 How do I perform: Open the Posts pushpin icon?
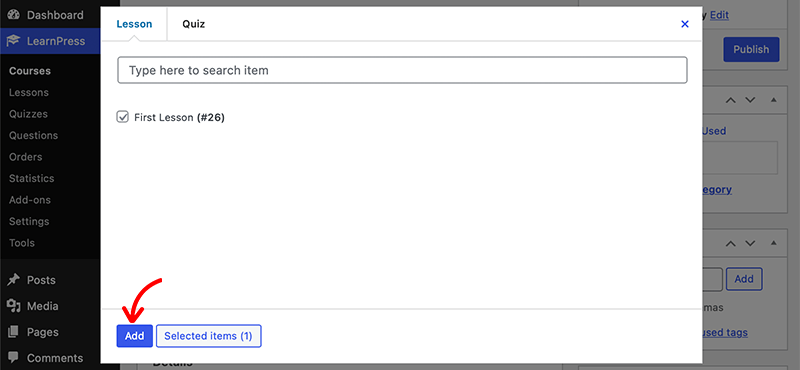click(x=14, y=280)
